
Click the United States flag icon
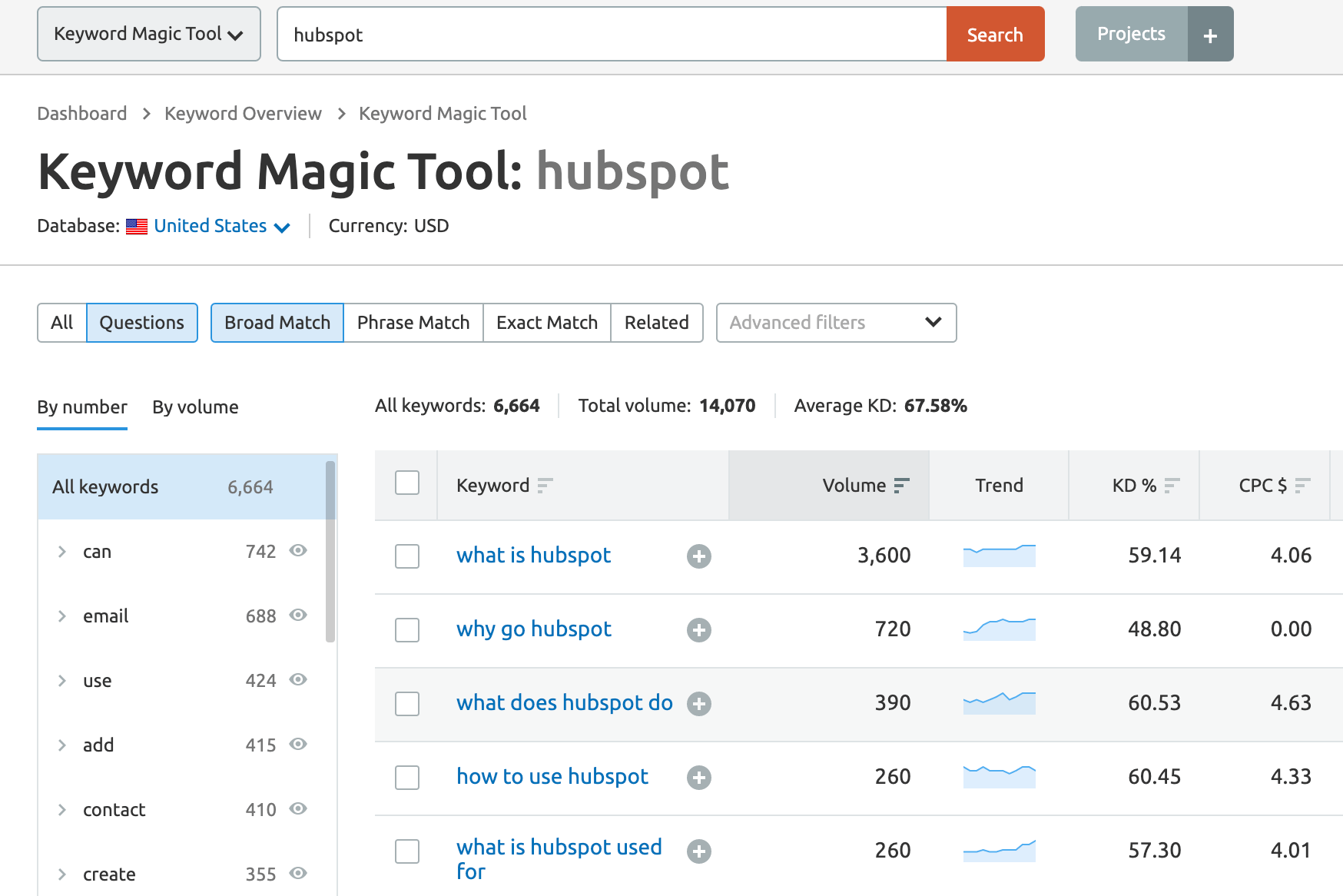click(137, 227)
